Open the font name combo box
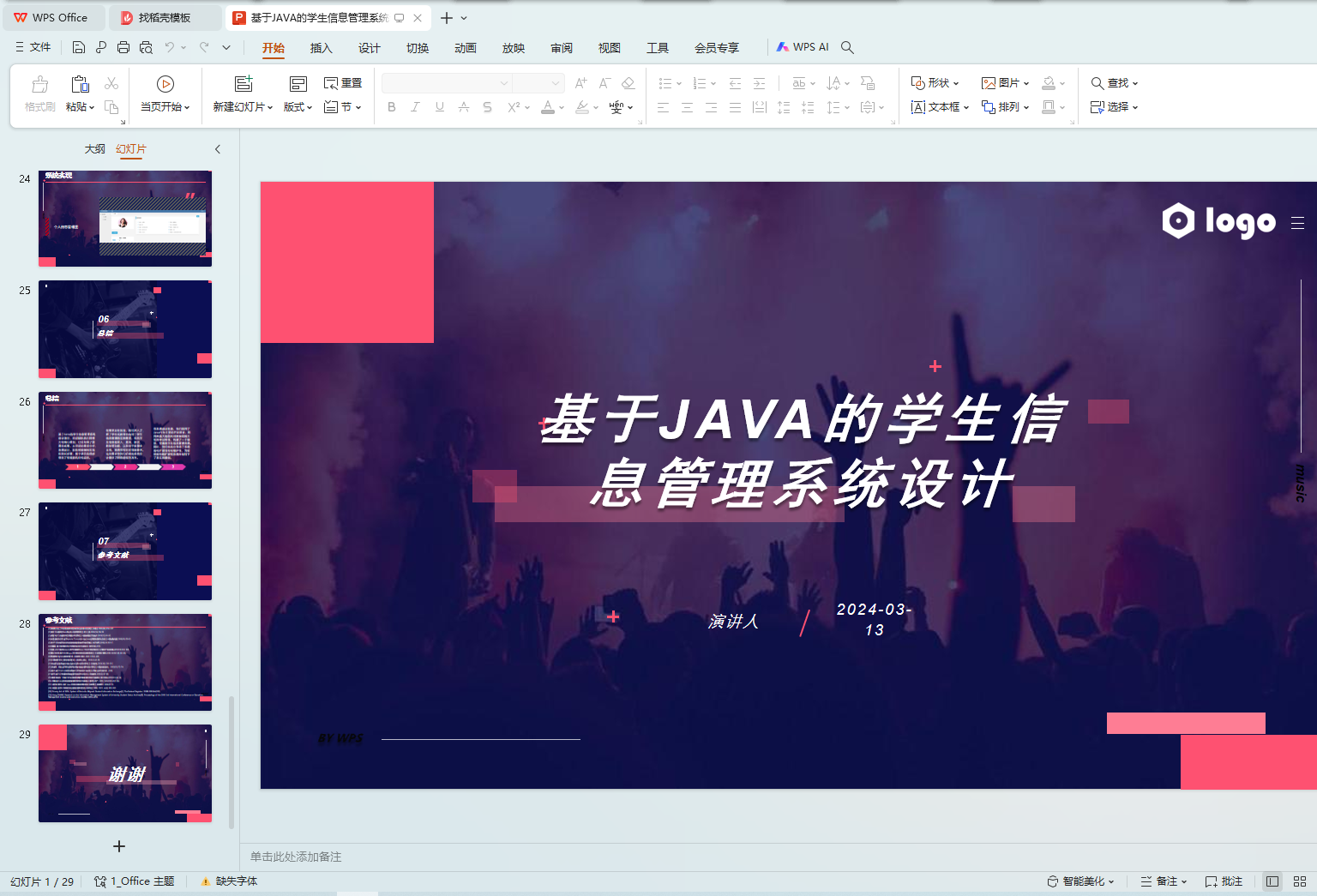 tap(447, 83)
